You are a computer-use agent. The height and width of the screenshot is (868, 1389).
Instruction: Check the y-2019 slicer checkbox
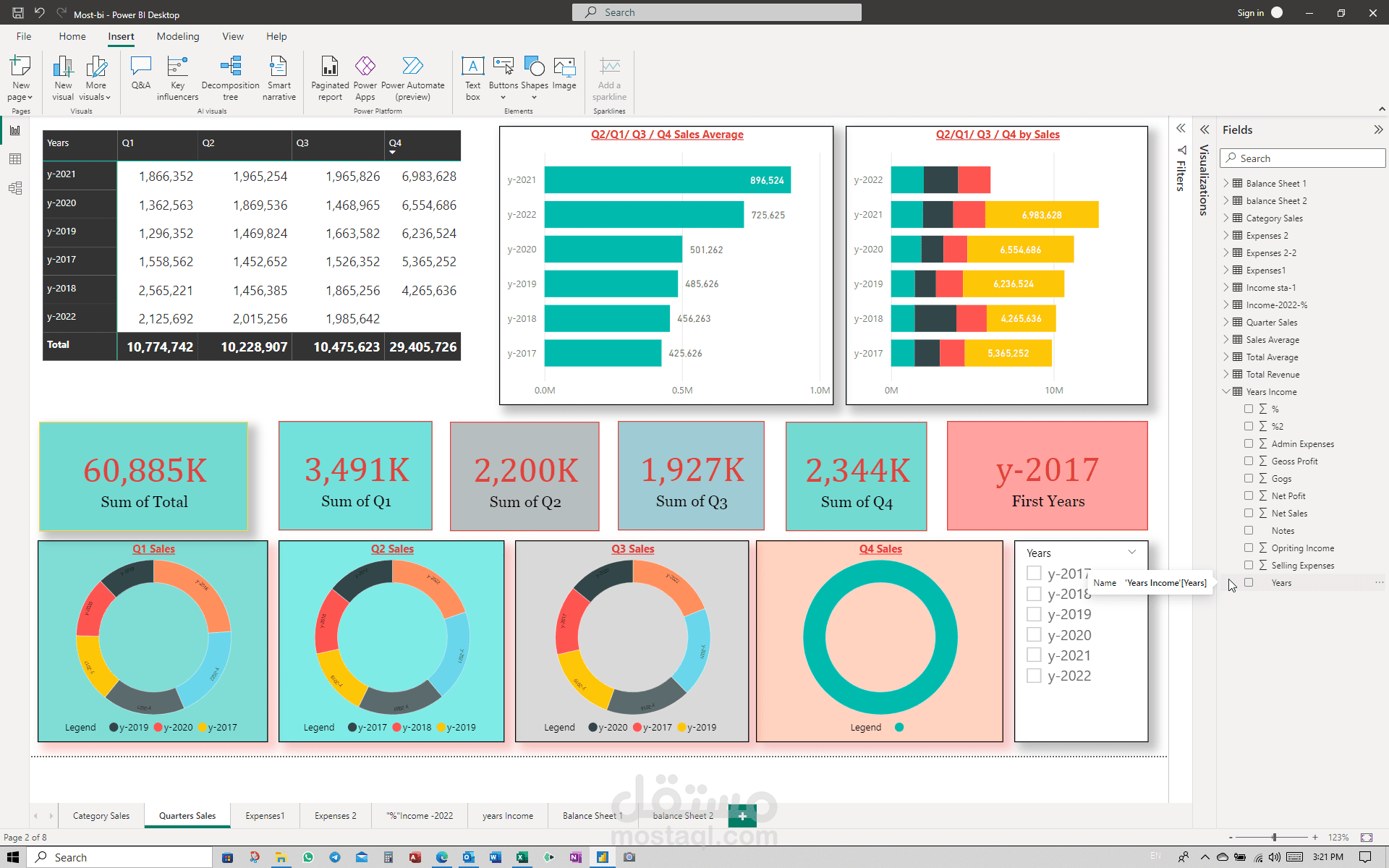click(x=1034, y=614)
